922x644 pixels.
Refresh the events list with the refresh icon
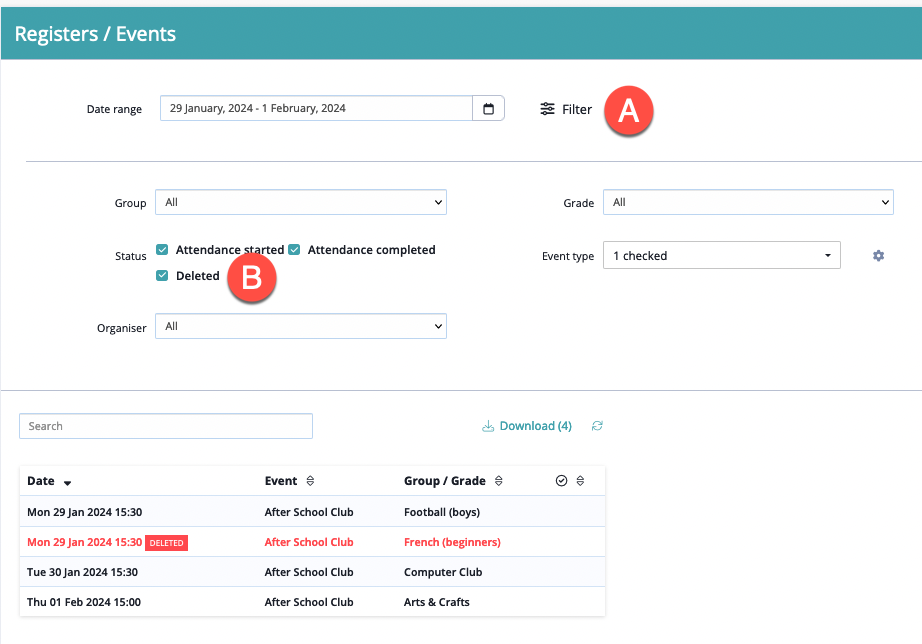[x=597, y=426]
